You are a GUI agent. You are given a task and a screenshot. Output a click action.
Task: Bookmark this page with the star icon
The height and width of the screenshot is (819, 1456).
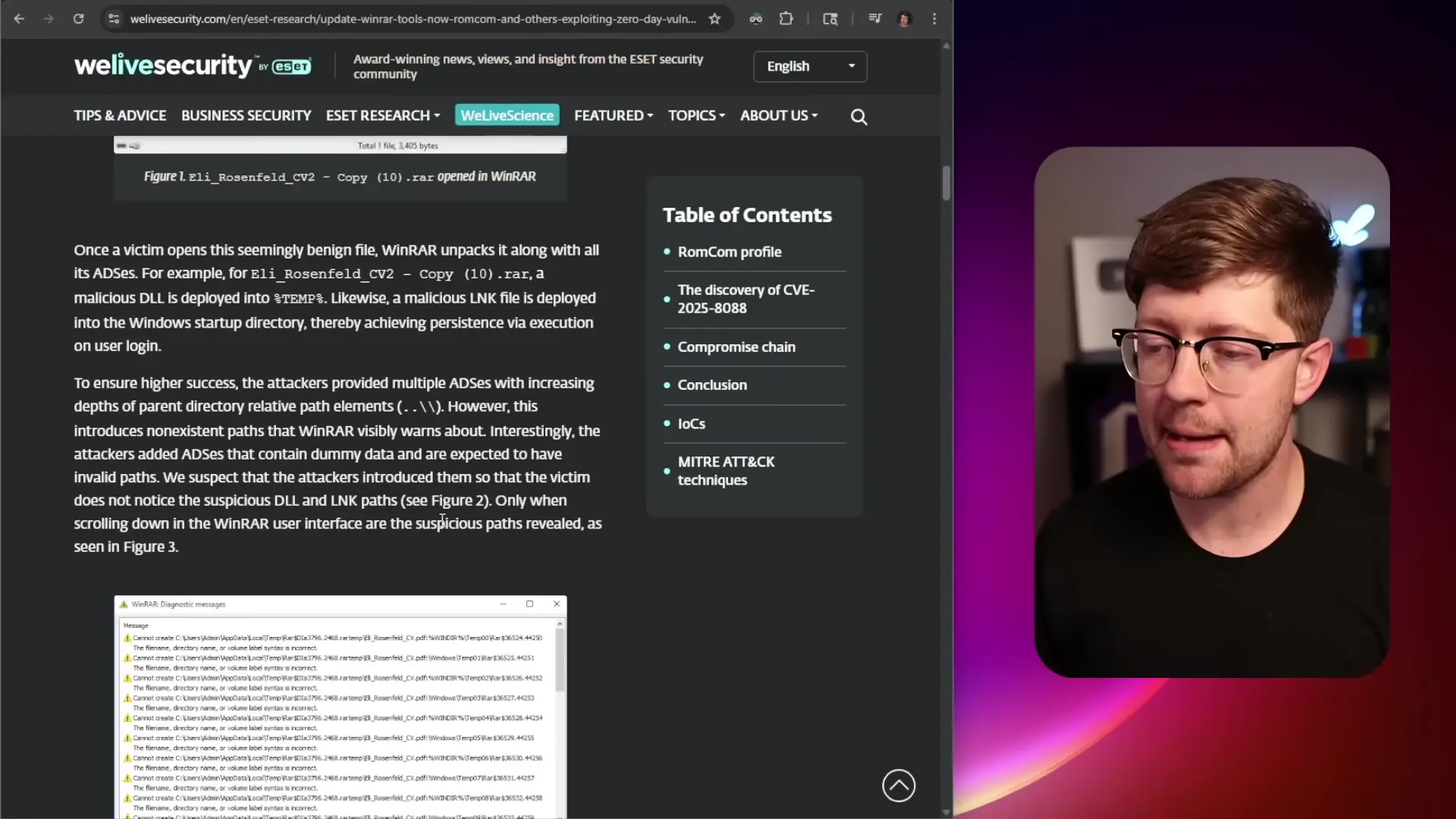[x=714, y=19]
